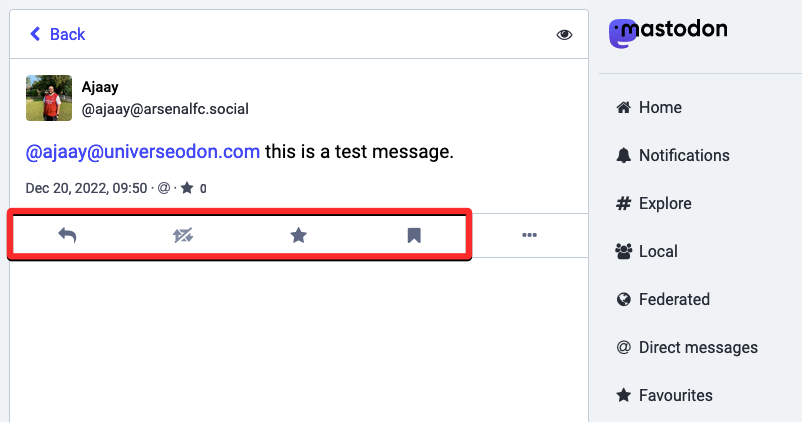This screenshot has height=422, width=802.
Task: Click the Ajaay display name
Action: coord(99,87)
